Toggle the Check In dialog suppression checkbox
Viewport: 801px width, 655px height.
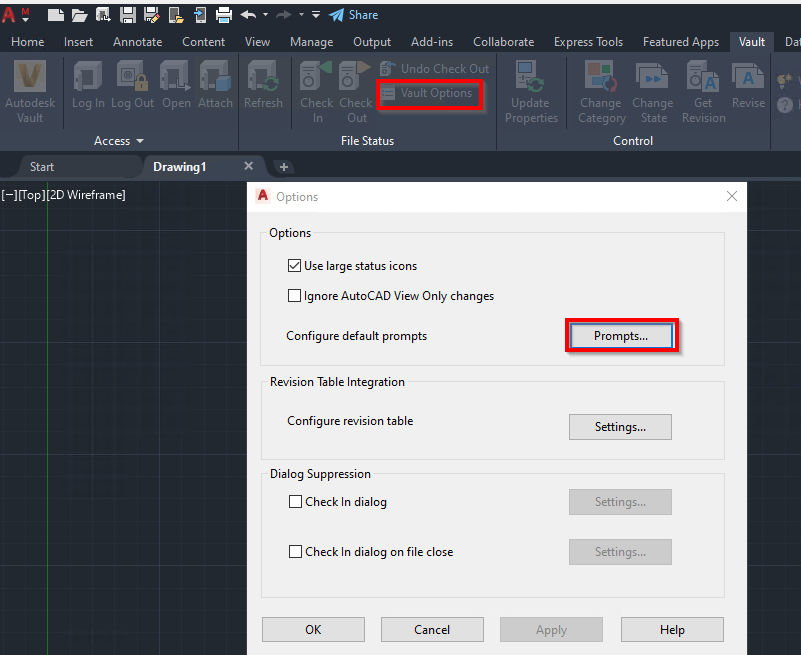click(295, 502)
